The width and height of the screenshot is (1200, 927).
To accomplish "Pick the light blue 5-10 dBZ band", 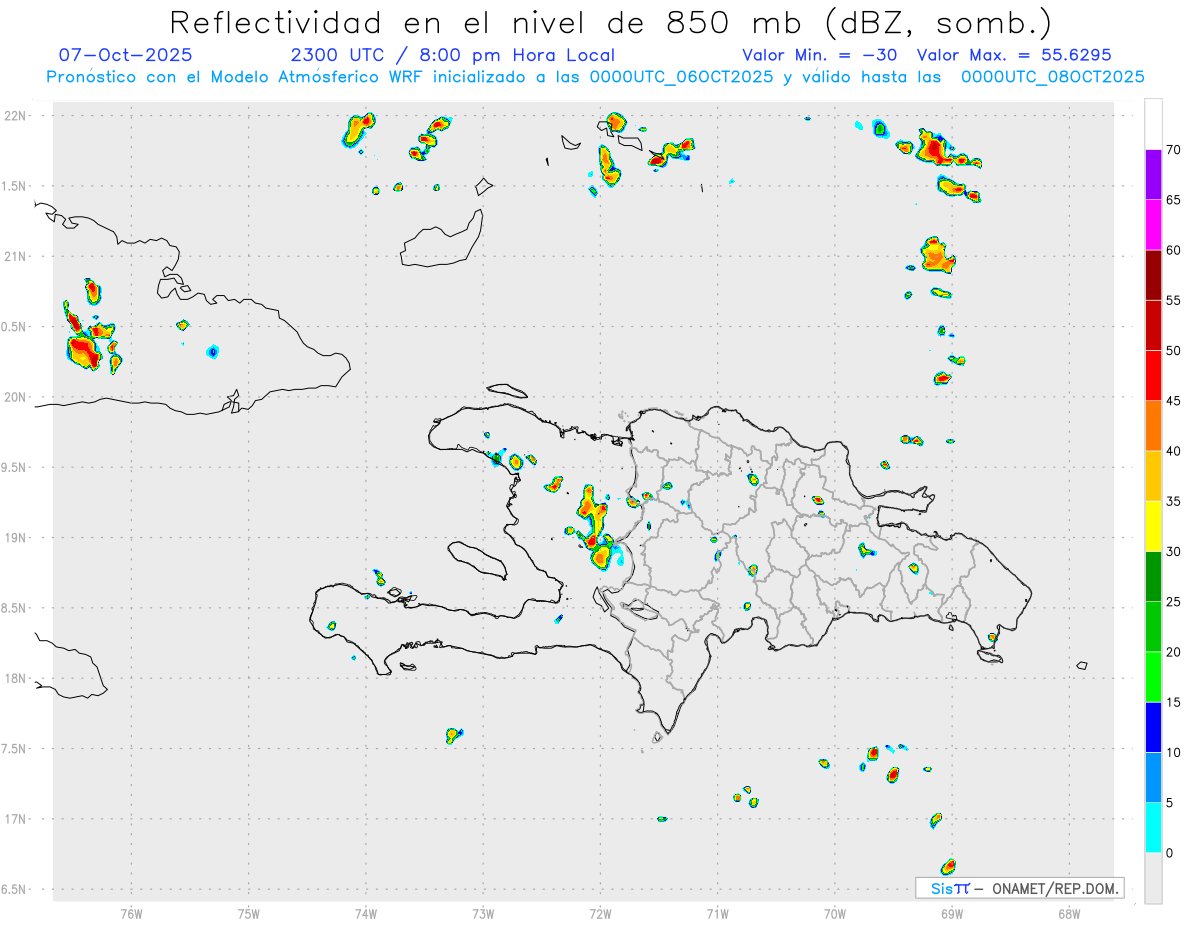I will tap(1153, 778).
